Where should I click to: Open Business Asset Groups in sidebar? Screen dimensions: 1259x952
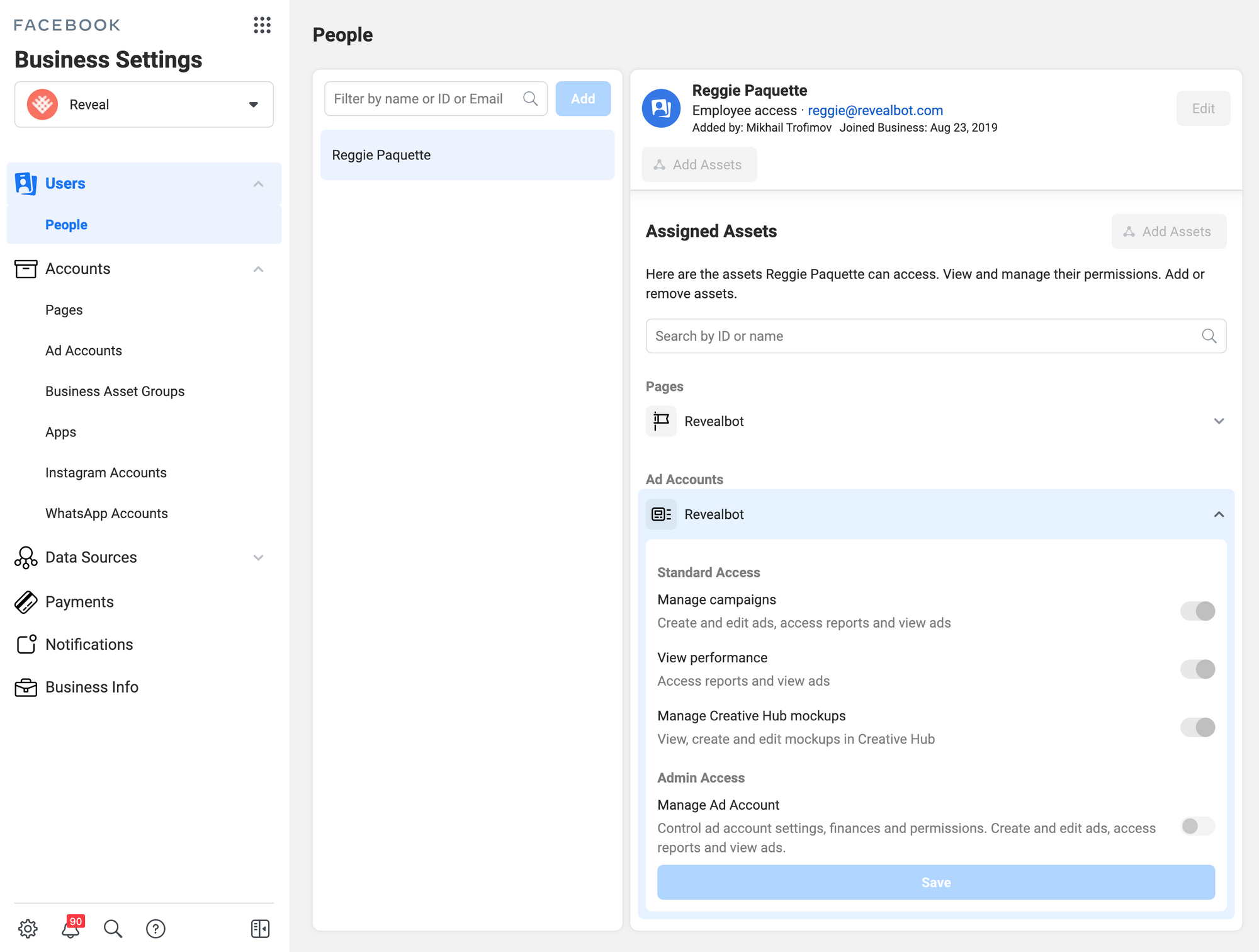coord(115,392)
